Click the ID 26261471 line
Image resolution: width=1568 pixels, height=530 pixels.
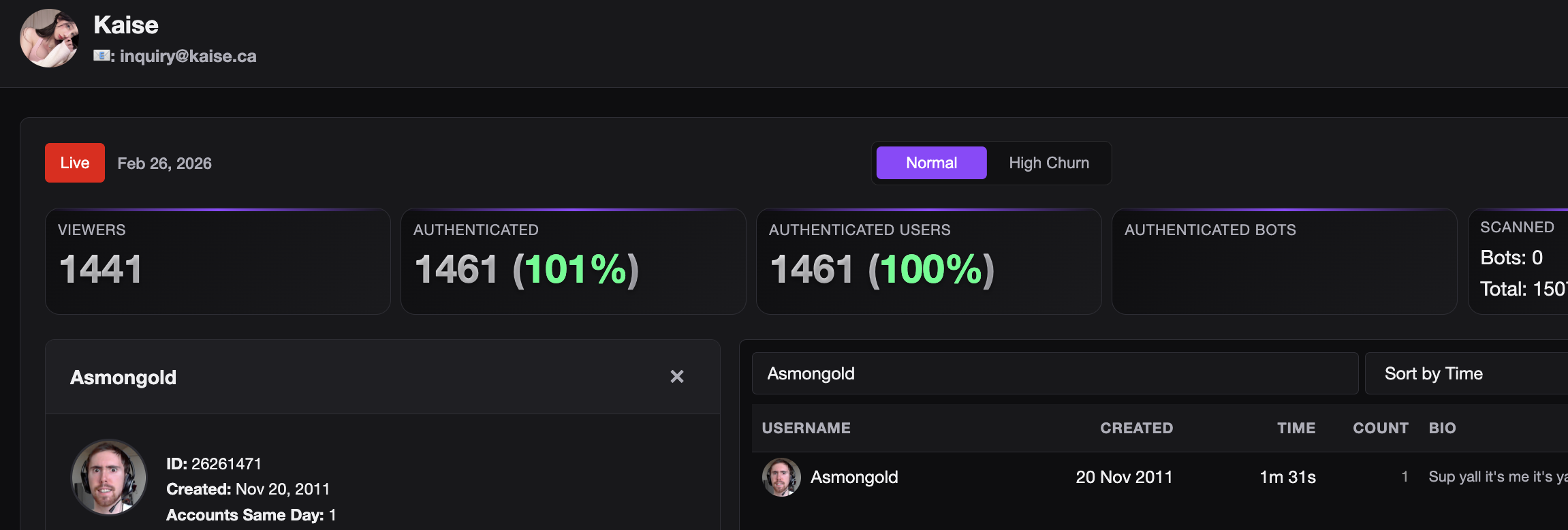click(x=214, y=464)
